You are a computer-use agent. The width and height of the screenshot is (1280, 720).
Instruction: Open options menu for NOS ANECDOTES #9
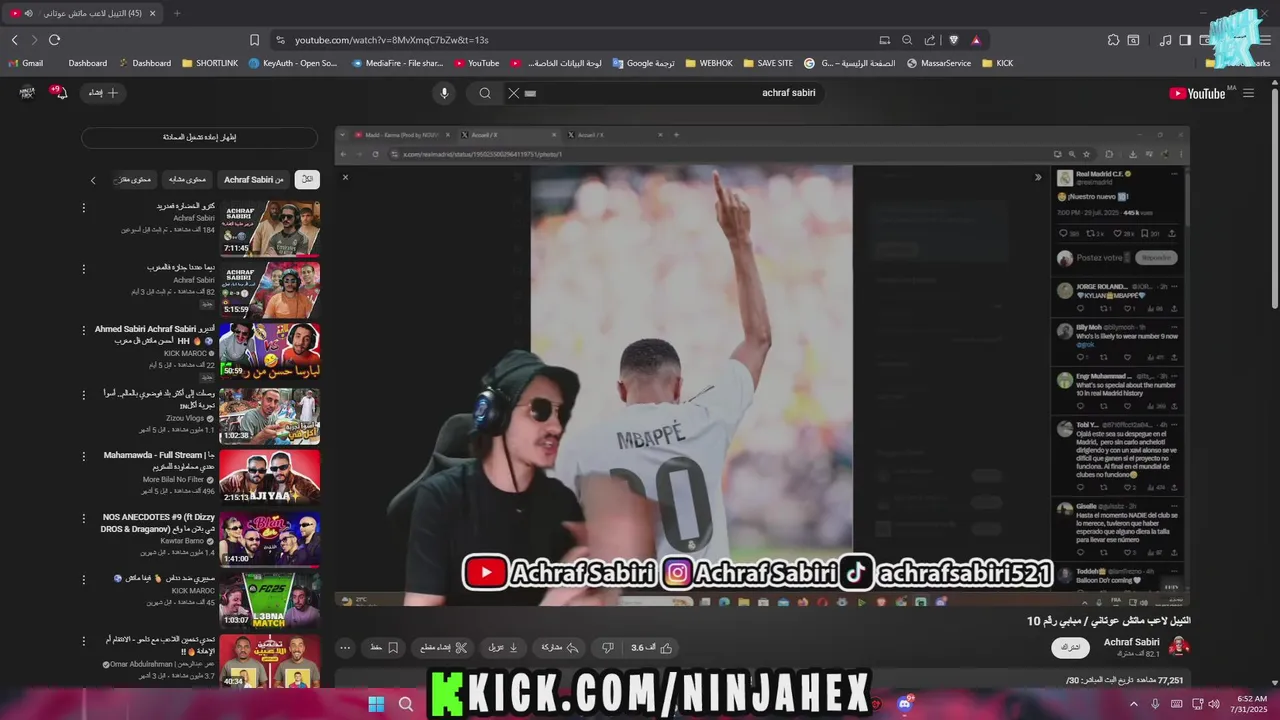coord(84,518)
